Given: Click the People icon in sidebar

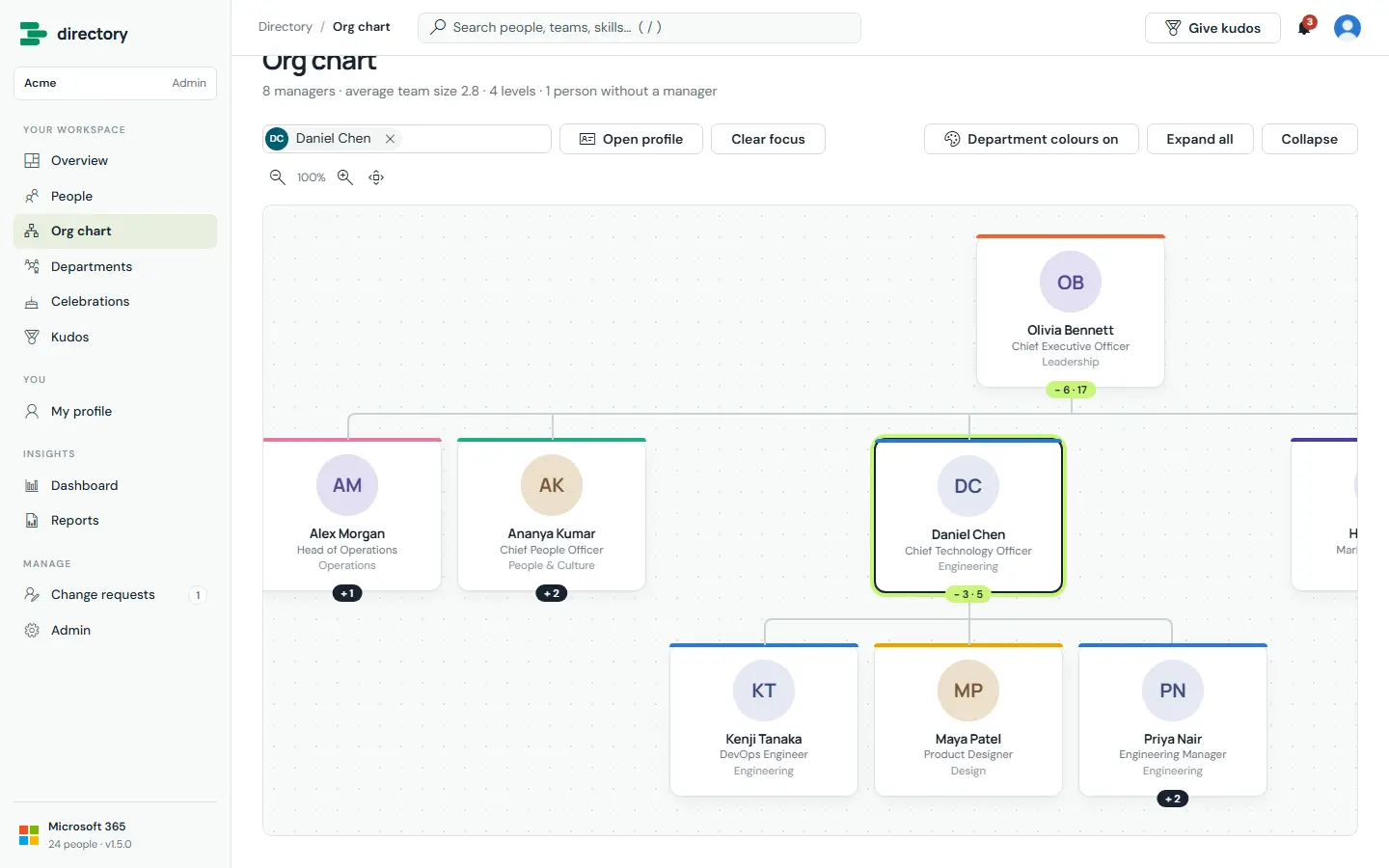Looking at the screenshot, I should click(32, 196).
